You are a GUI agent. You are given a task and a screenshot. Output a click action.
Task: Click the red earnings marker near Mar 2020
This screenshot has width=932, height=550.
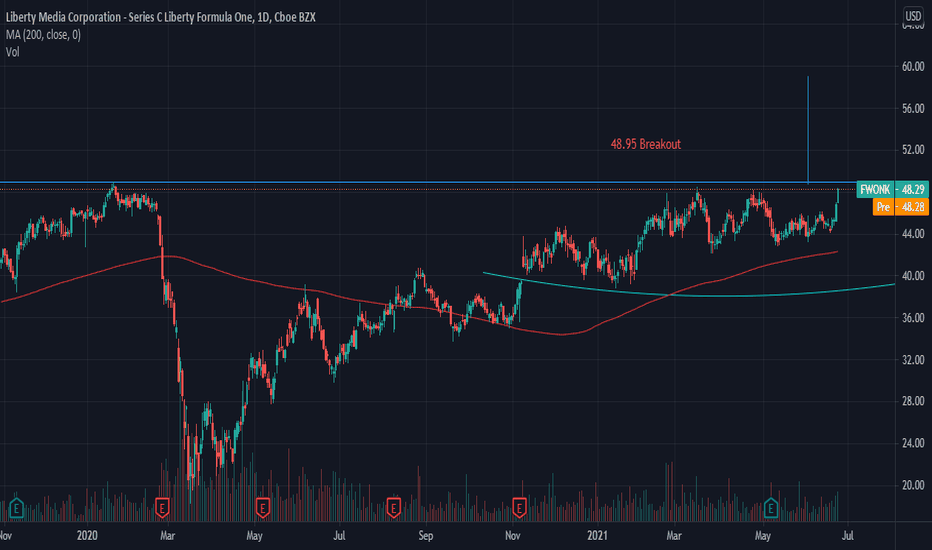click(162, 508)
